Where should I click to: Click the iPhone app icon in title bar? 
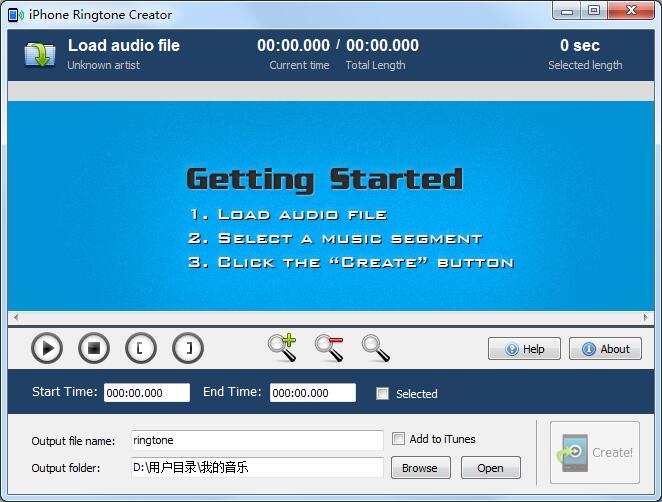[x=14, y=14]
